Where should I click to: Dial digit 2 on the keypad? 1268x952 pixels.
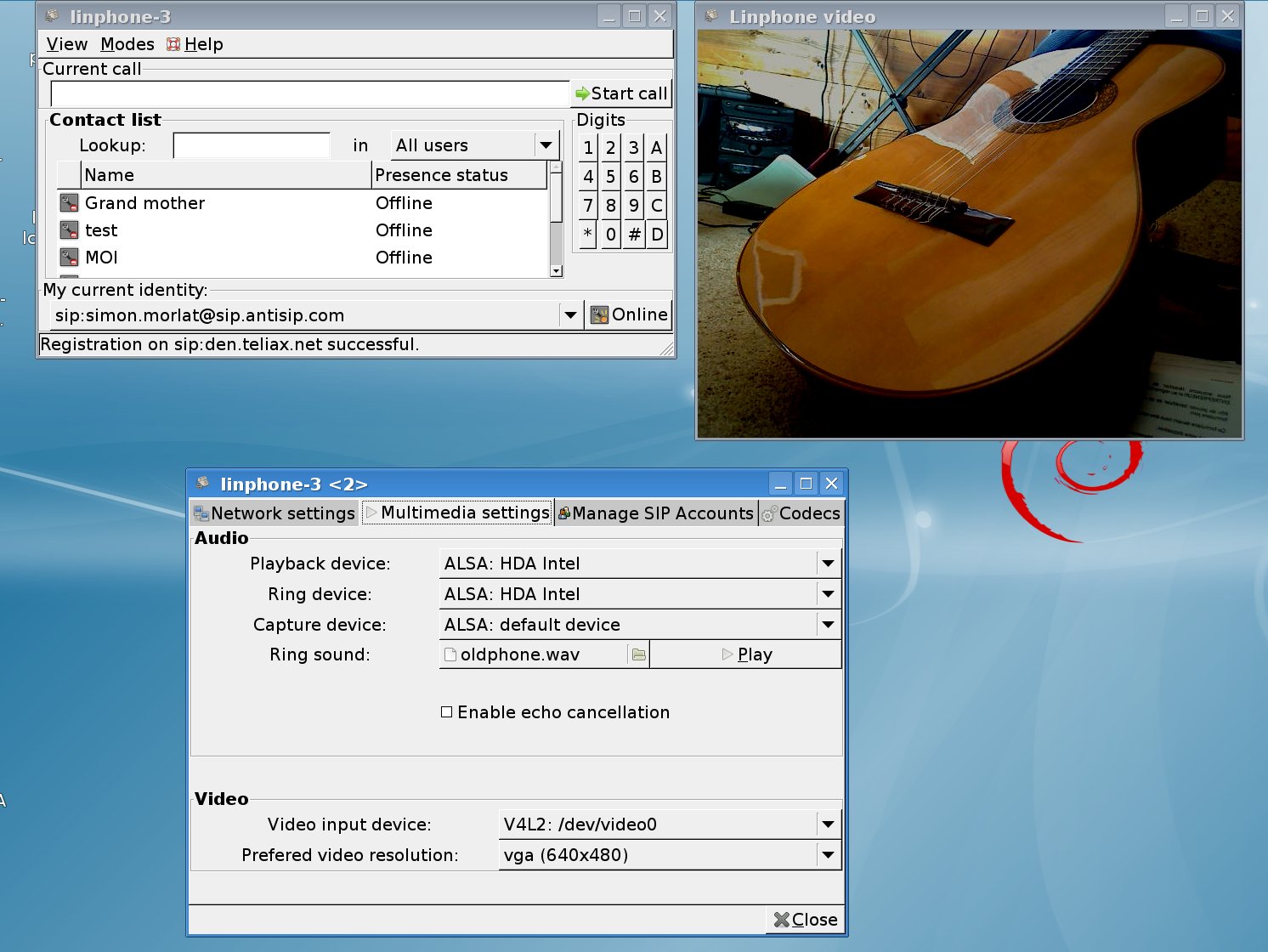[x=610, y=148]
